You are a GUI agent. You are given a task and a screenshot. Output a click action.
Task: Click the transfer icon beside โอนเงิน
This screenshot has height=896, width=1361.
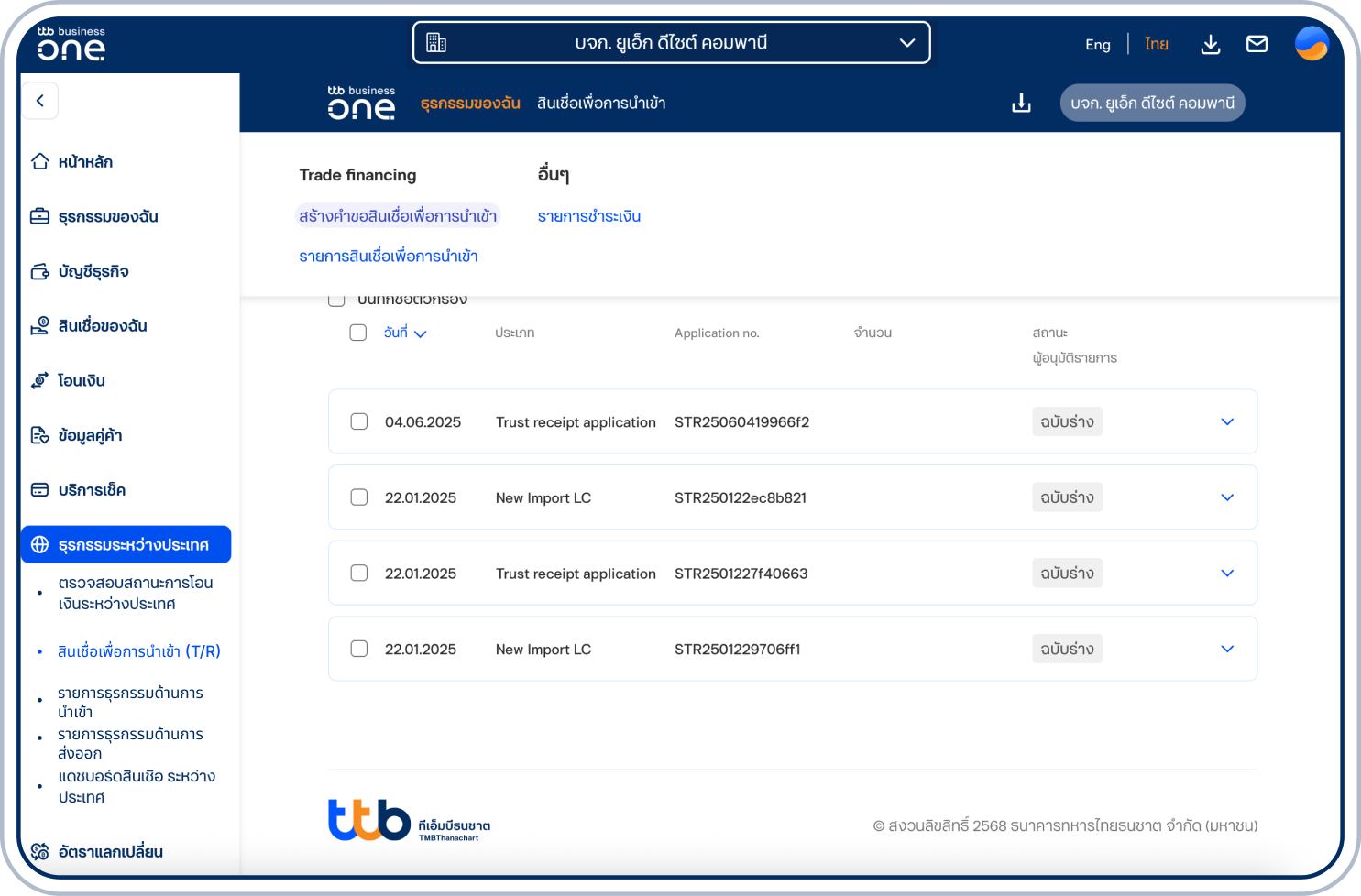(40, 380)
